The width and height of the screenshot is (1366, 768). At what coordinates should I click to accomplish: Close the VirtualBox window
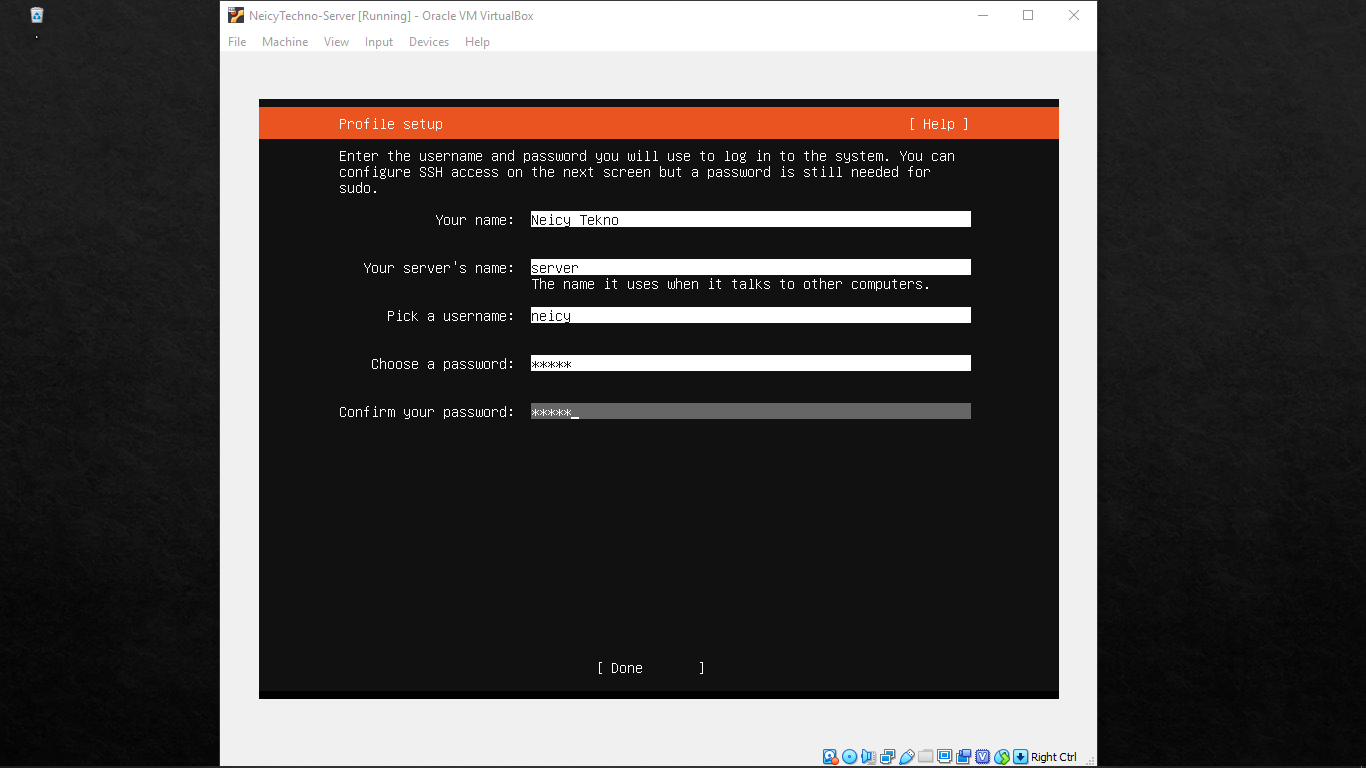point(1074,15)
